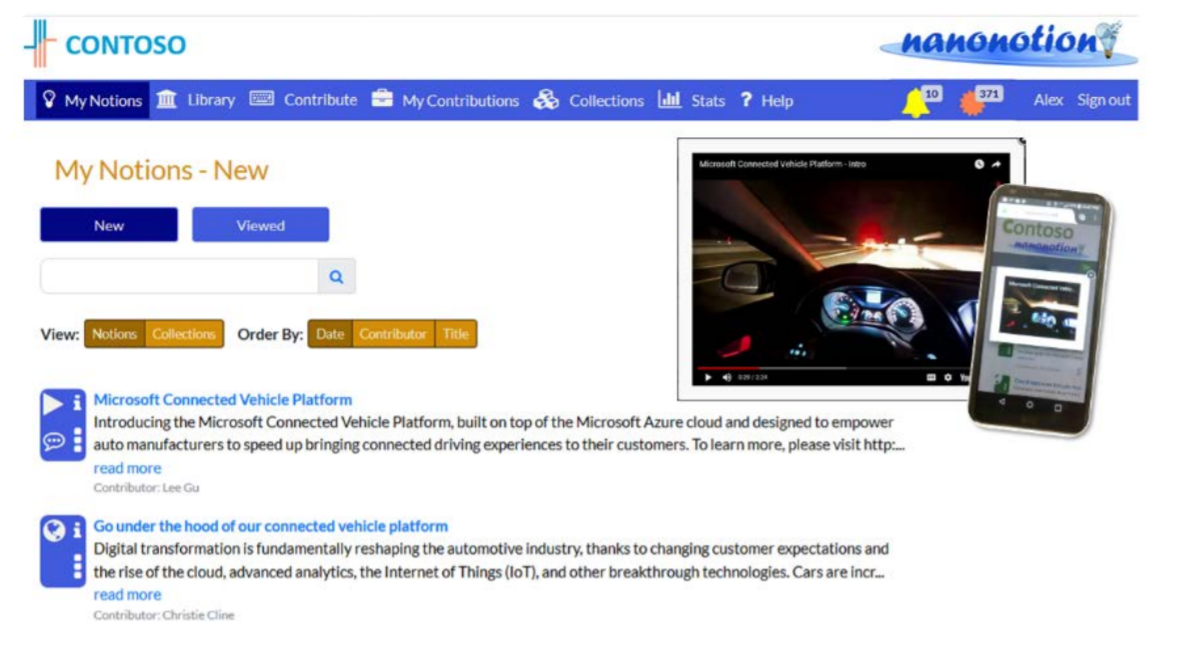The width and height of the screenshot is (1179, 656).
Task: Click the video title Microsoft Connected Vehicle Platform - Intro
Action: click(783, 164)
